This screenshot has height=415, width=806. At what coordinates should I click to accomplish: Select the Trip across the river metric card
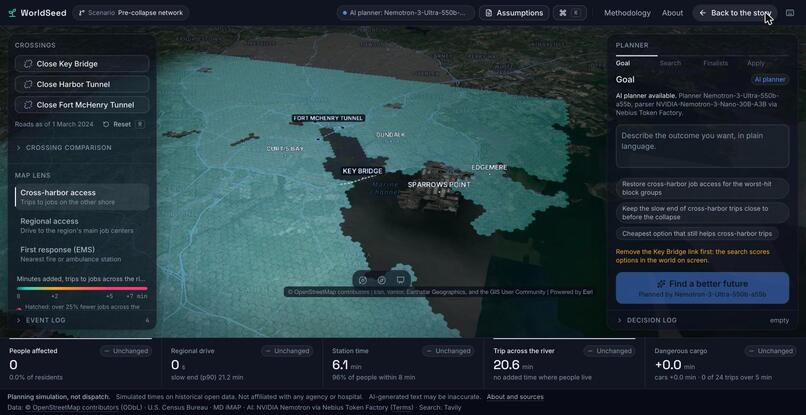coord(564,365)
